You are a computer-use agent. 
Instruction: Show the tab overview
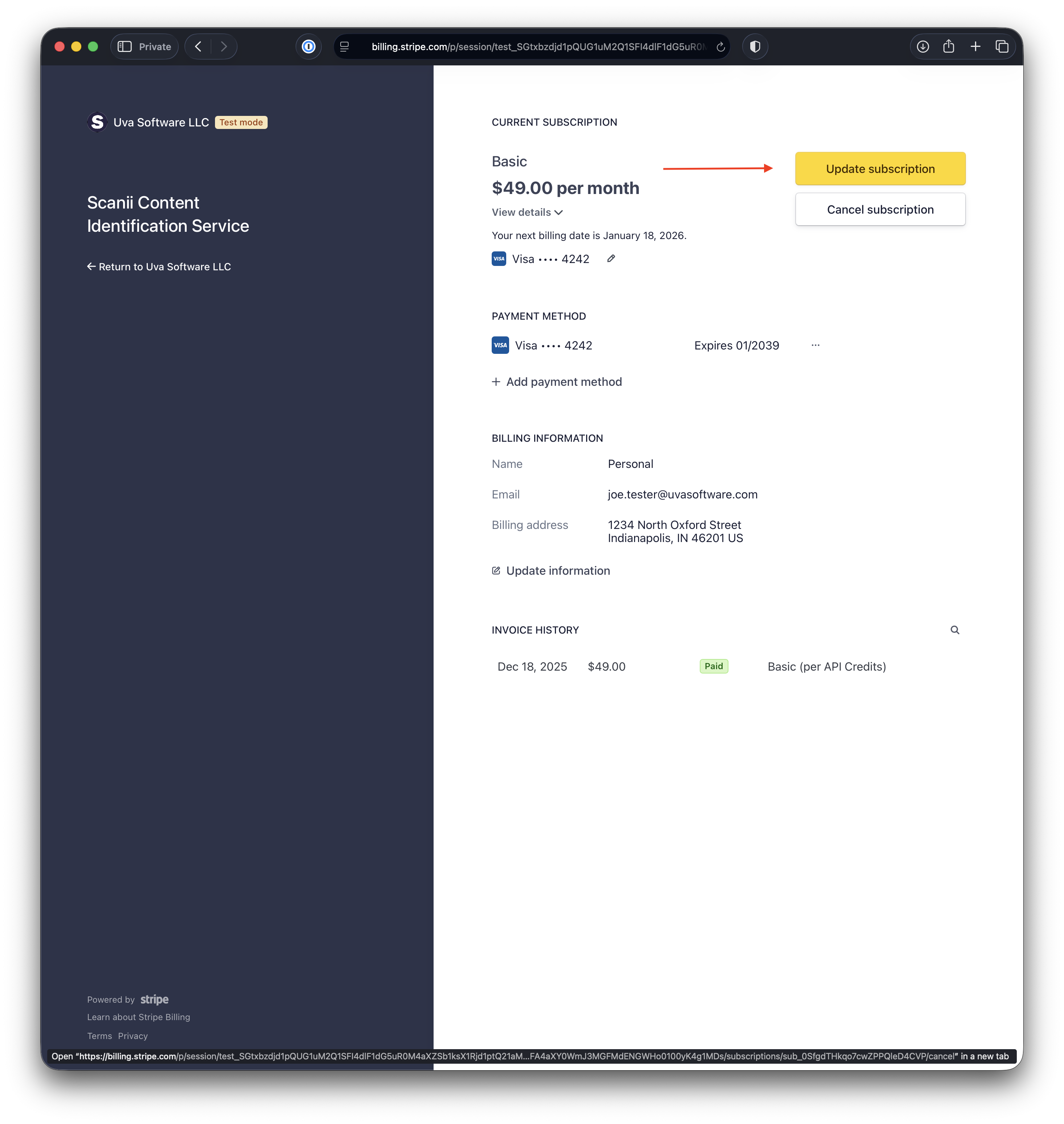click(x=1002, y=47)
